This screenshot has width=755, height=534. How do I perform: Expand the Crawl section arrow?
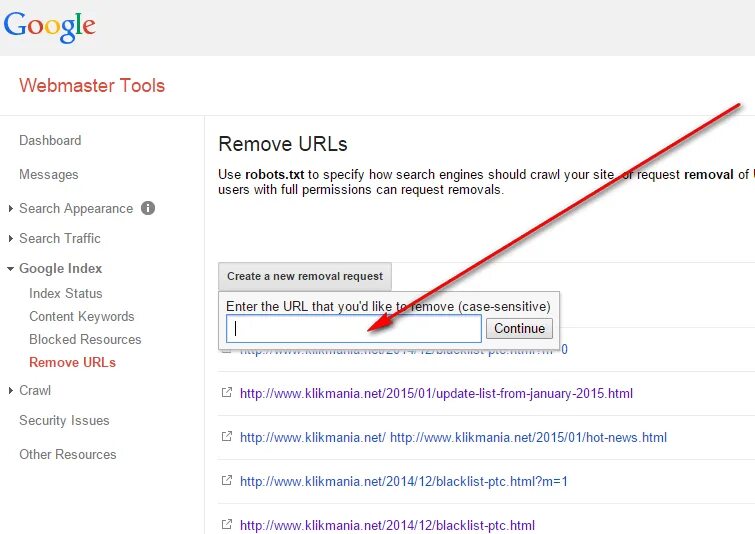[11, 391]
